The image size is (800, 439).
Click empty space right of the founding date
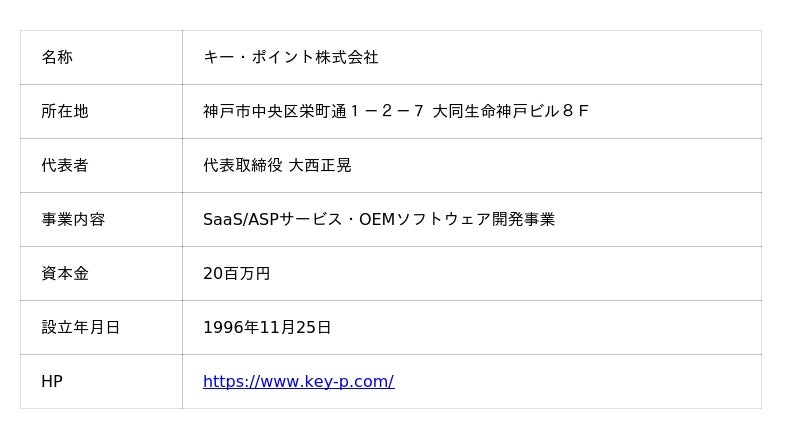click(x=540, y=327)
